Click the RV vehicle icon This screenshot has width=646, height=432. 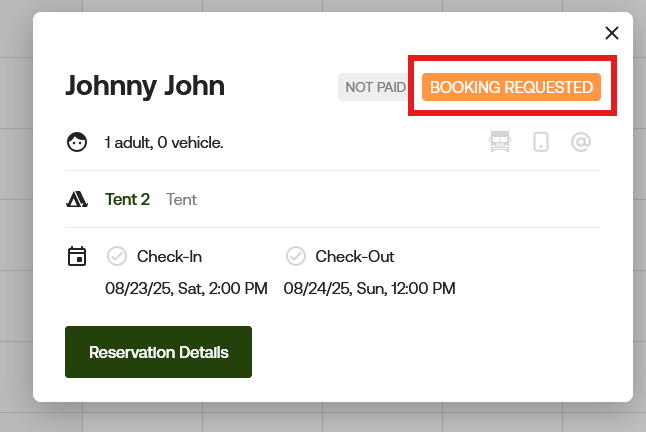tap(500, 141)
